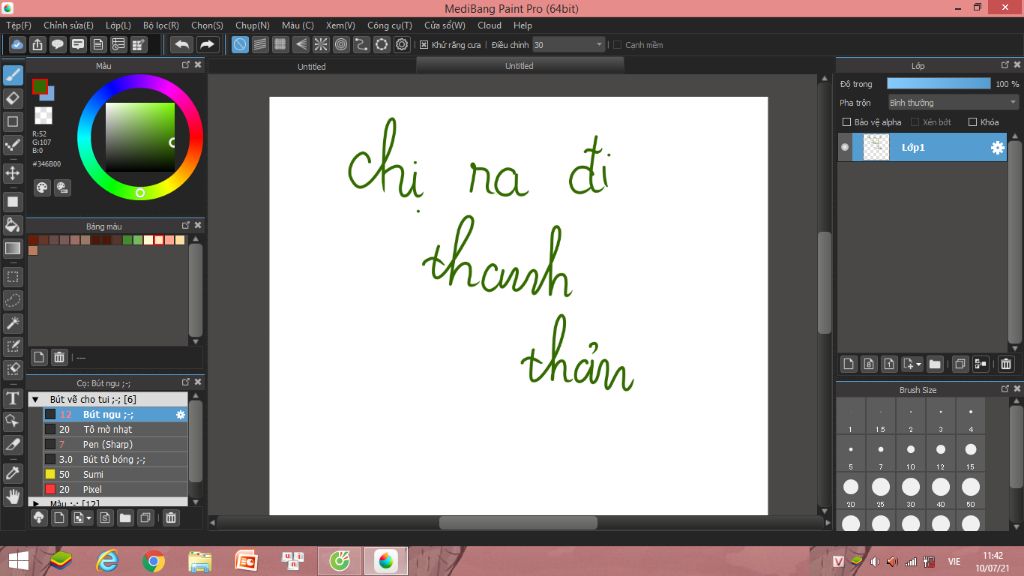Screen dimensions: 1024x576
Task: Open Điều chỉnh value dropdown
Action: [568, 44]
